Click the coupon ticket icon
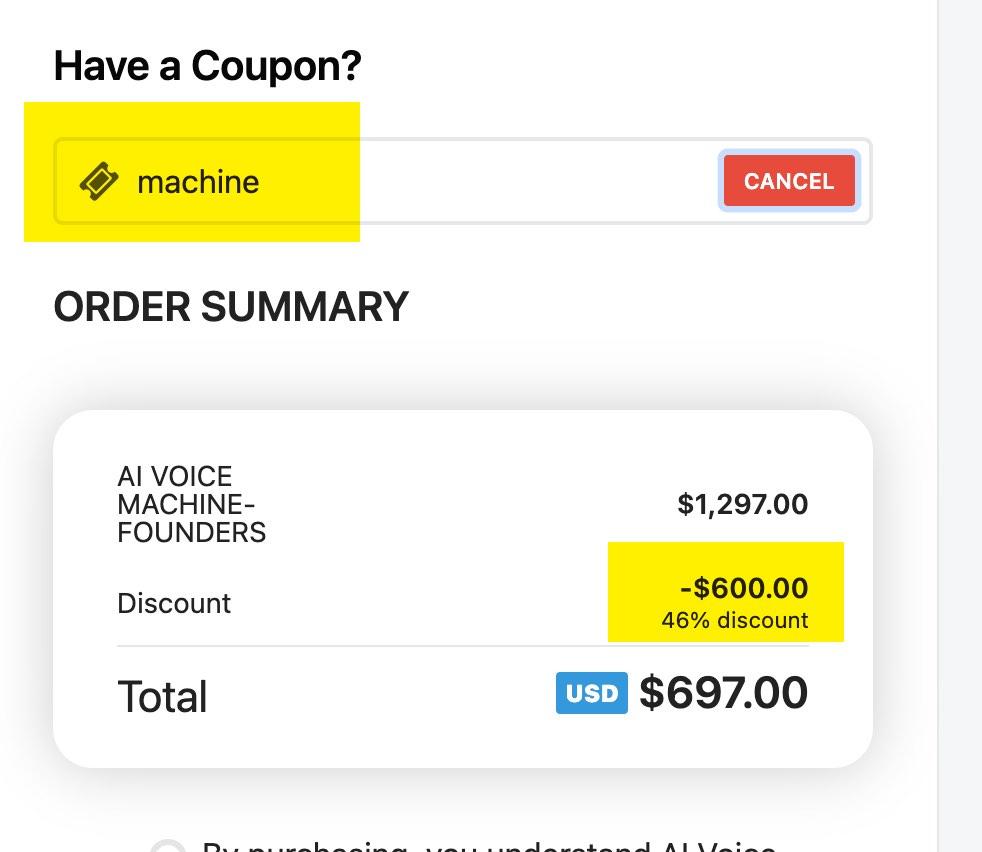The width and height of the screenshot is (982, 852). (99, 181)
